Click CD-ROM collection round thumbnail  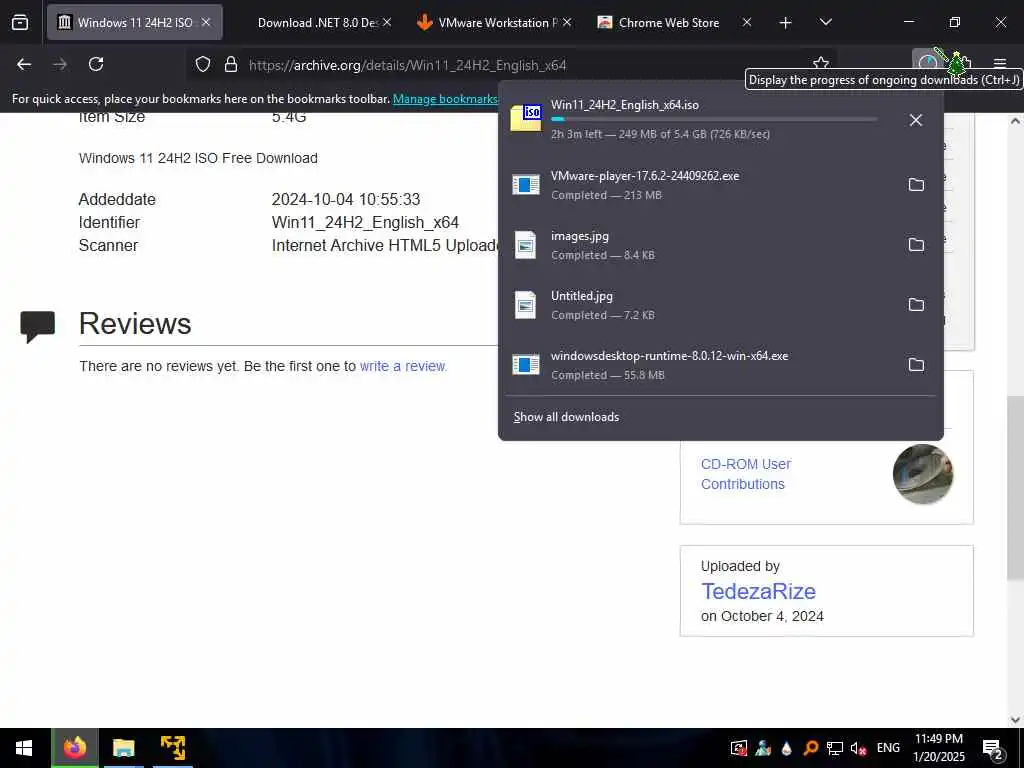pos(923,474)
